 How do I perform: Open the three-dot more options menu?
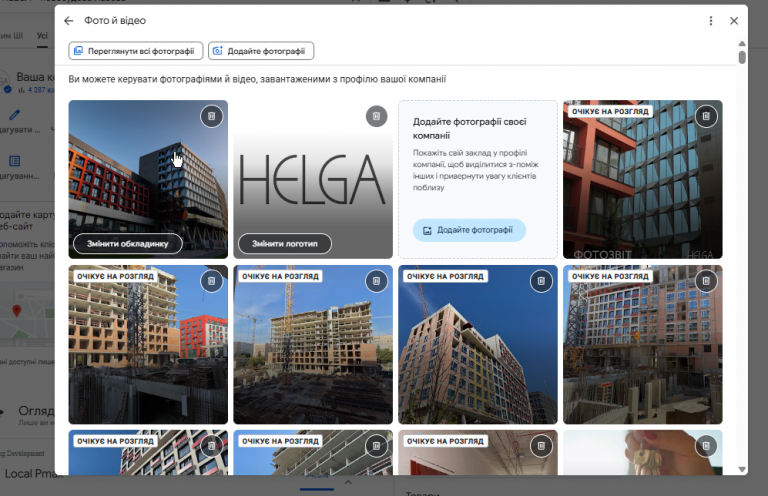(711, 21)
